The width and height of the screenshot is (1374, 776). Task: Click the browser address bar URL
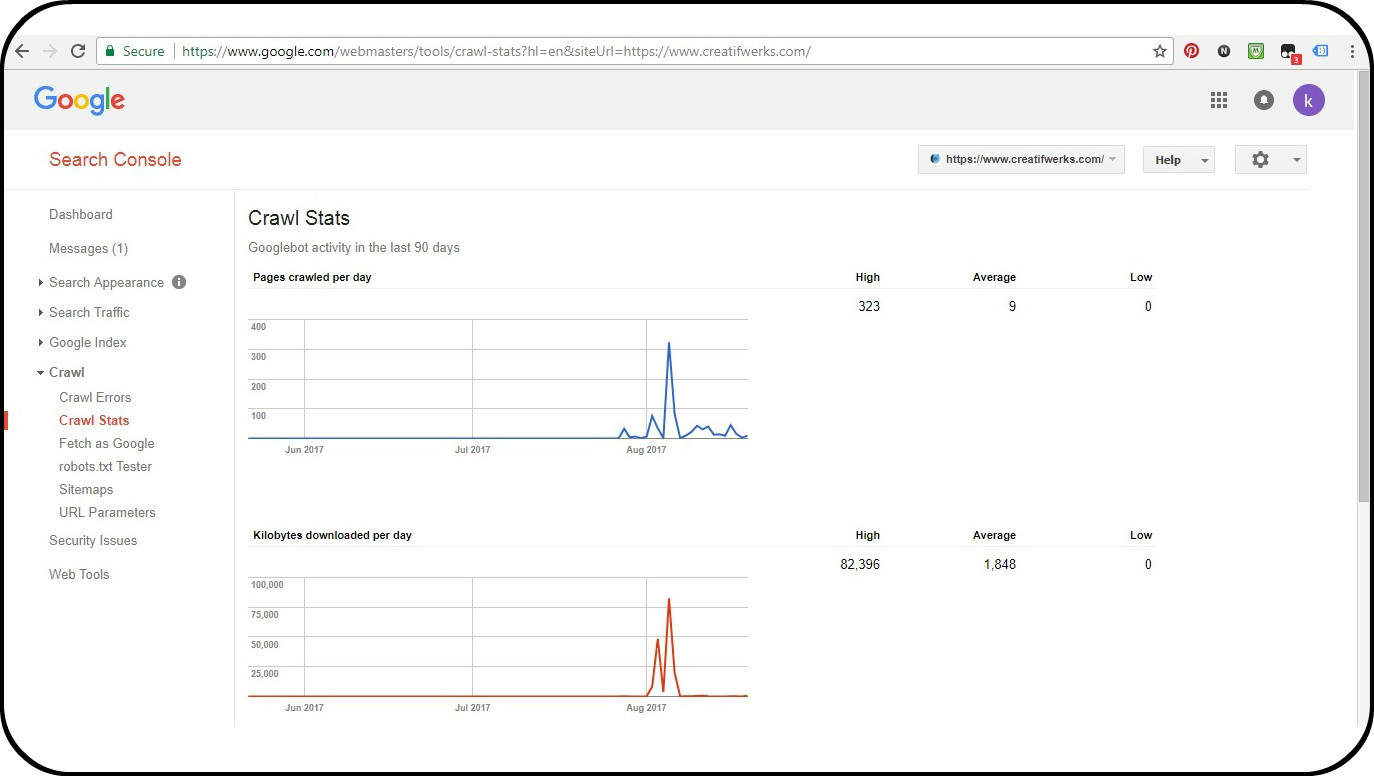[x=496, y=51]
